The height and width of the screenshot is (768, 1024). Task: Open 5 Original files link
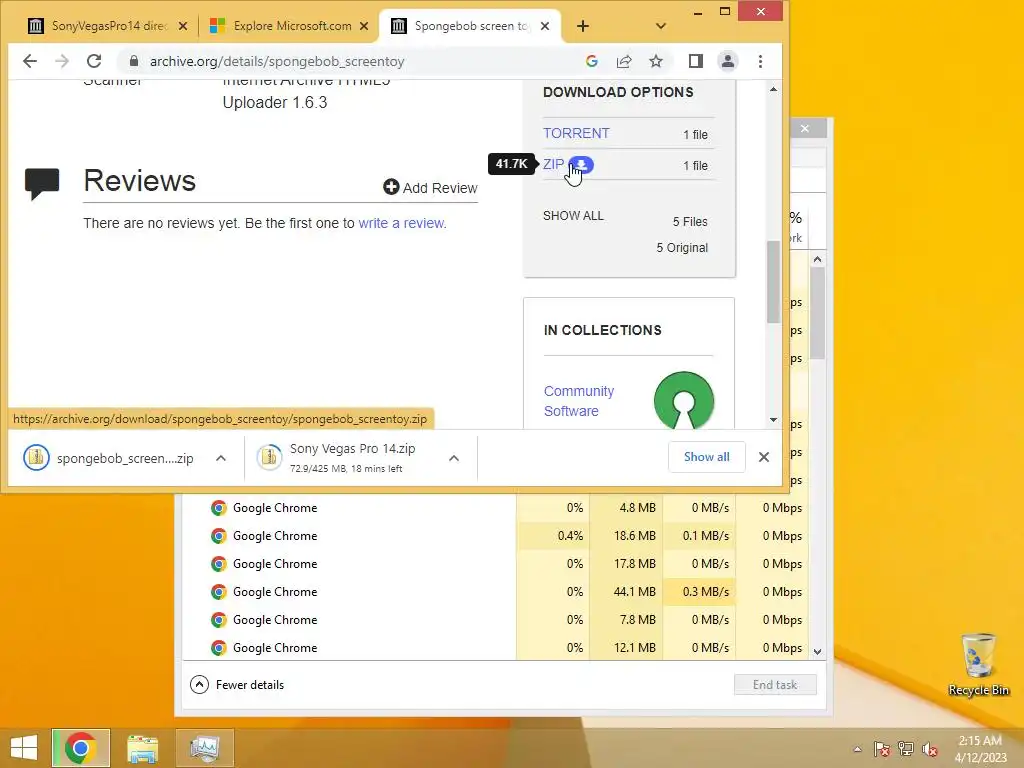point(682,248)
